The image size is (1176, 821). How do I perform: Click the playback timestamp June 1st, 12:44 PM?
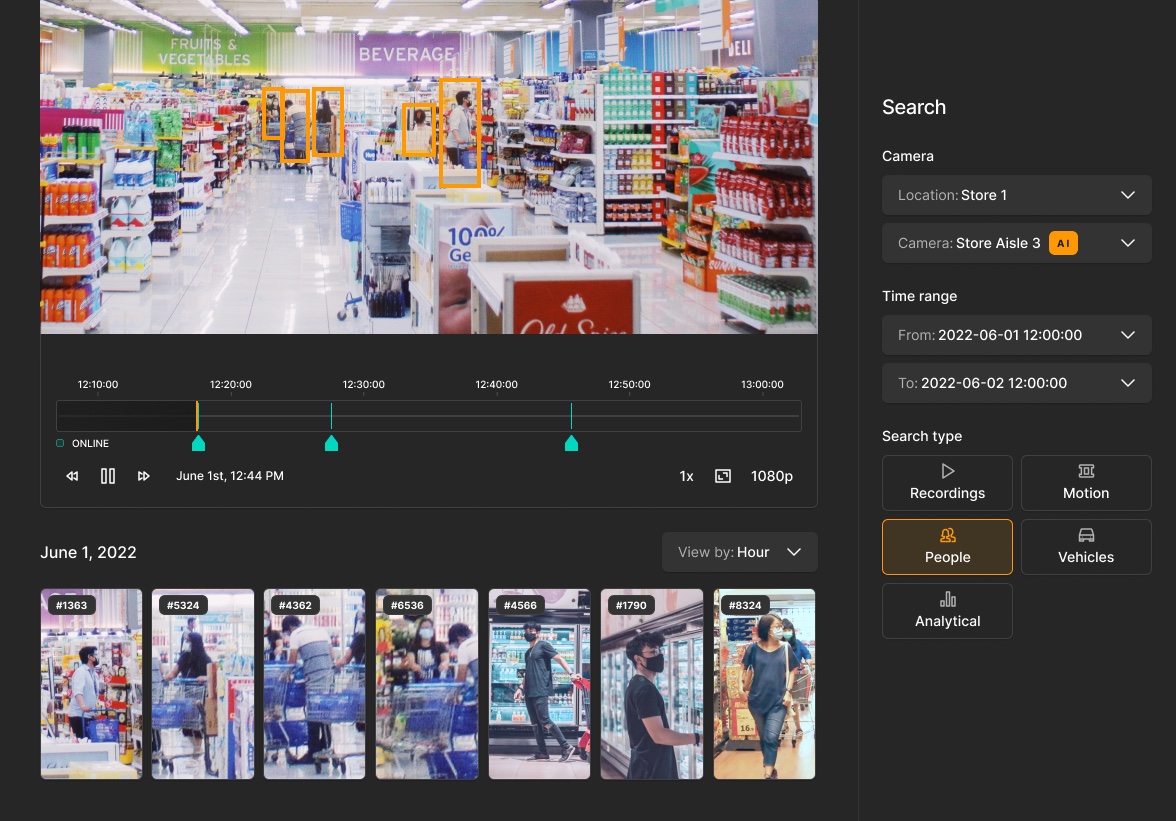point(230,476)
